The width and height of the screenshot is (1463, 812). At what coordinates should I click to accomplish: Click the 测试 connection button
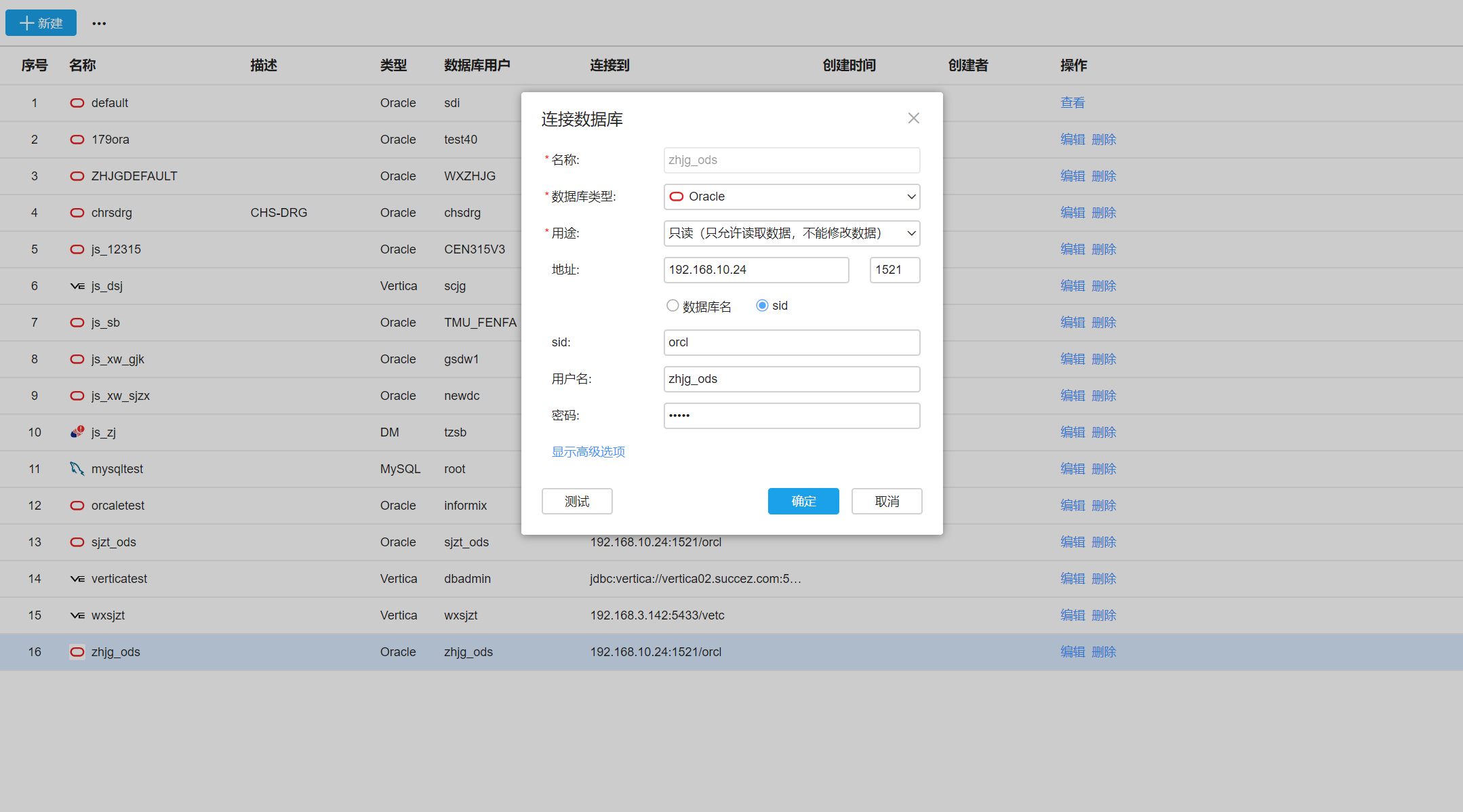coord(577,502)
